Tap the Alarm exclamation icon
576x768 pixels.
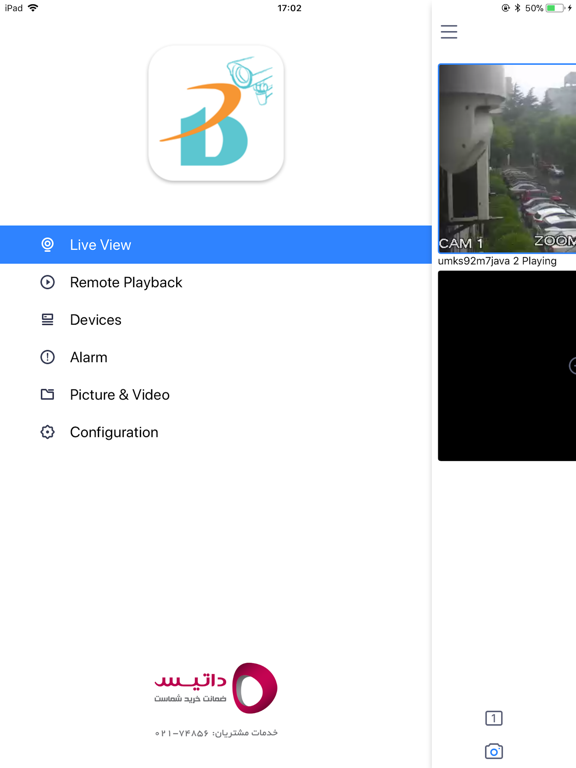[48, 357]
